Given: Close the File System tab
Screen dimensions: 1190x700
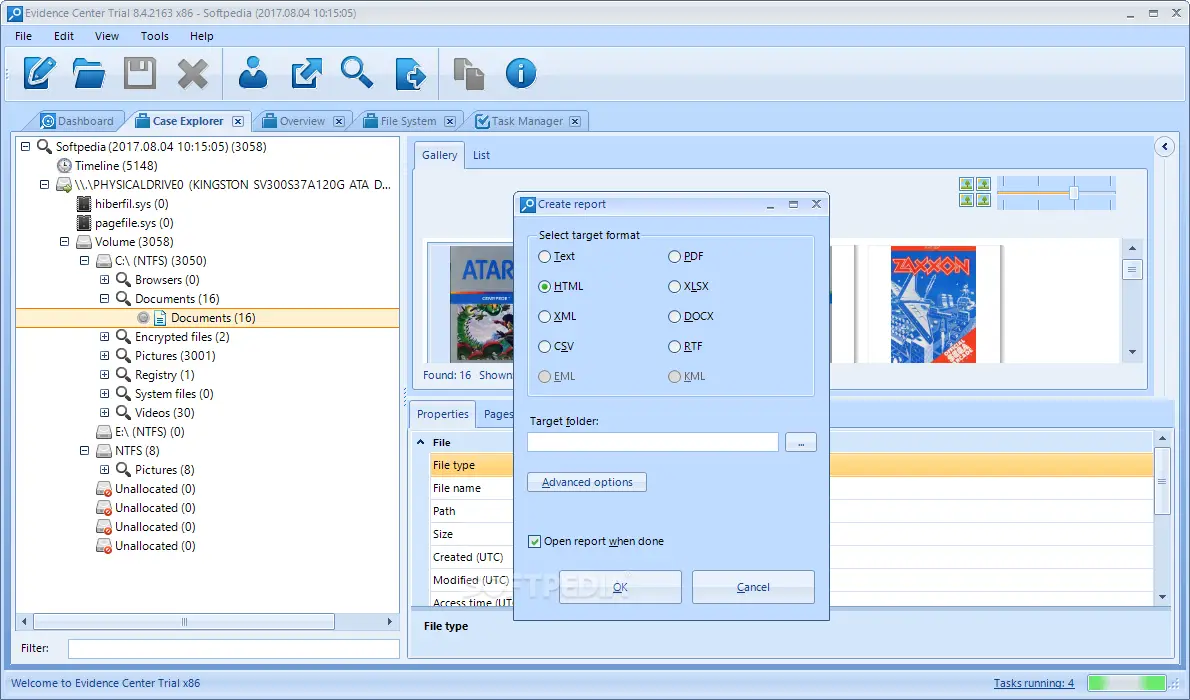Looking at the screenshot, I should point(450,121).
